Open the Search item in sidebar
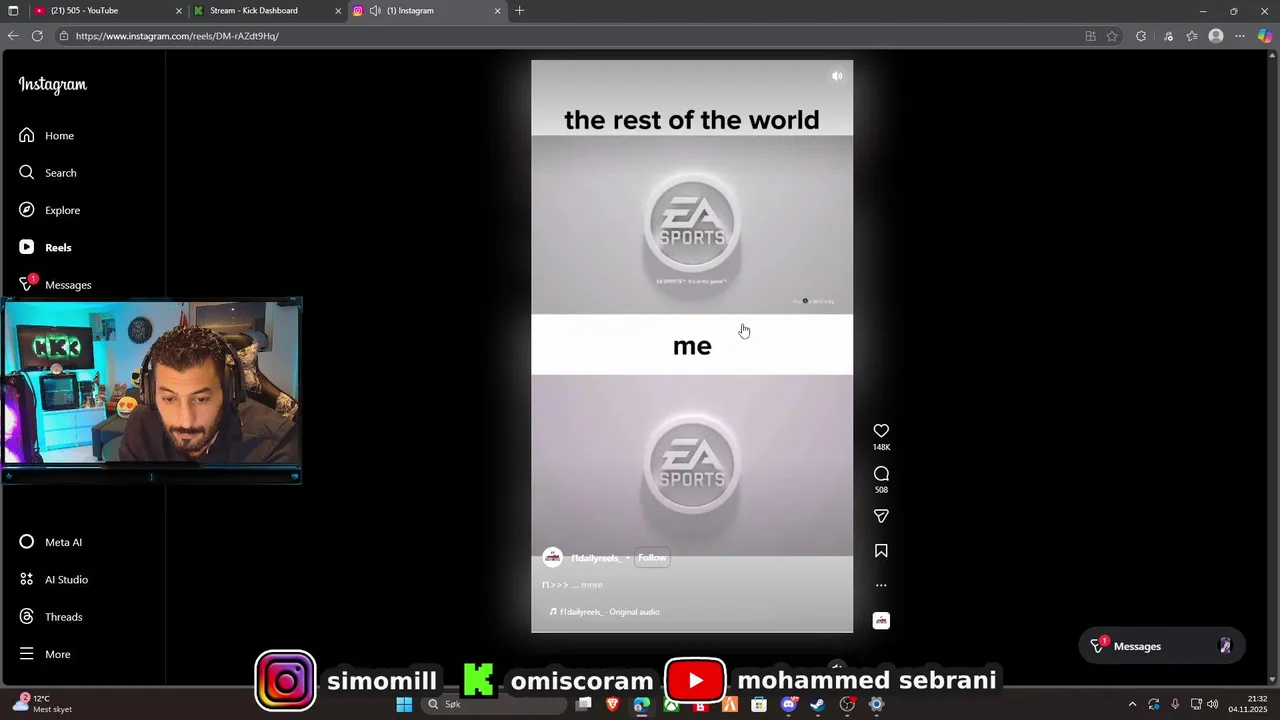This screenshot has height=720, width=1280. [x=47, y=172]
